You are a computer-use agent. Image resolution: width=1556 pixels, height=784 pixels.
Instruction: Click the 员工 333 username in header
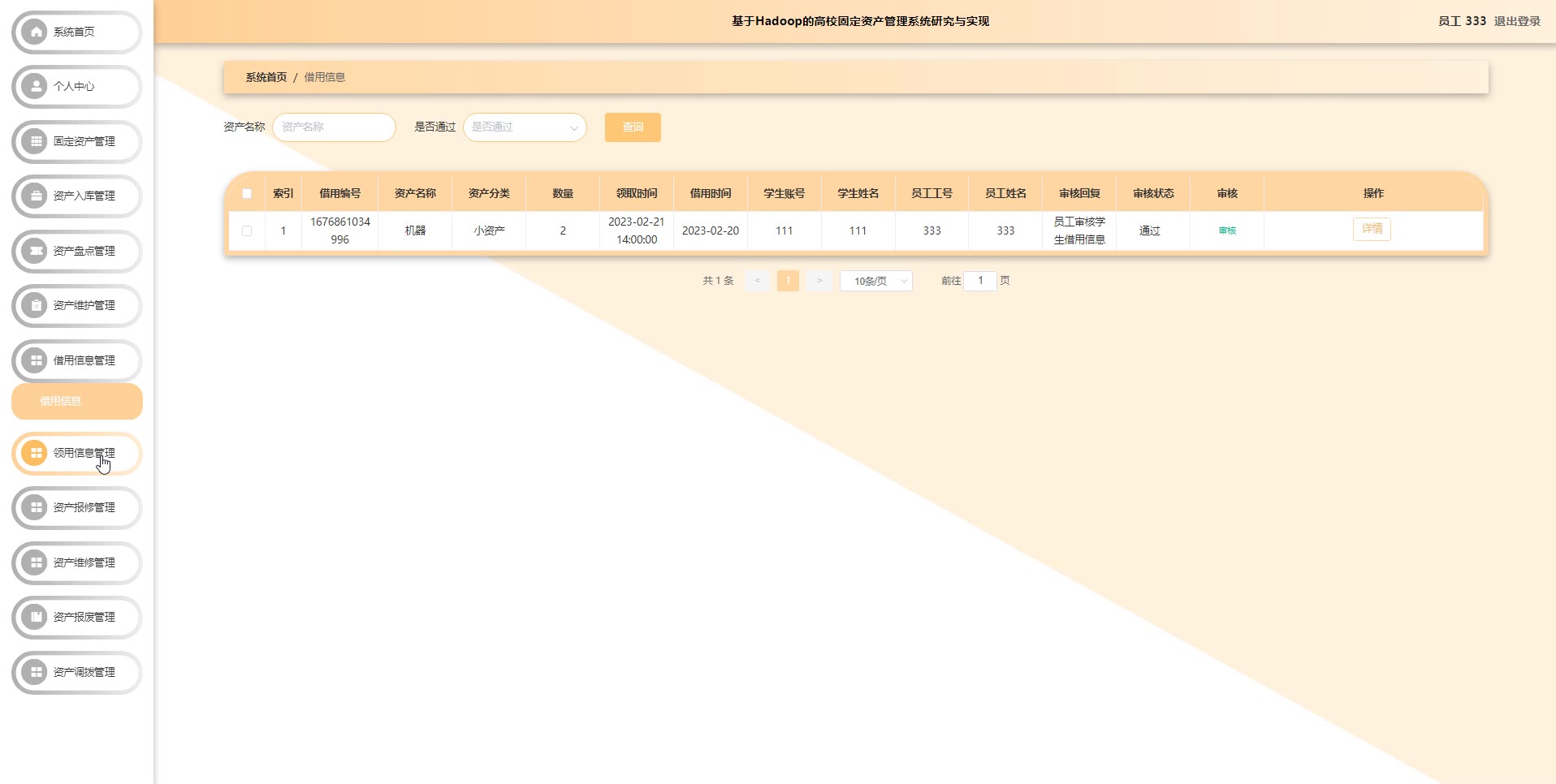[1462, 21]
